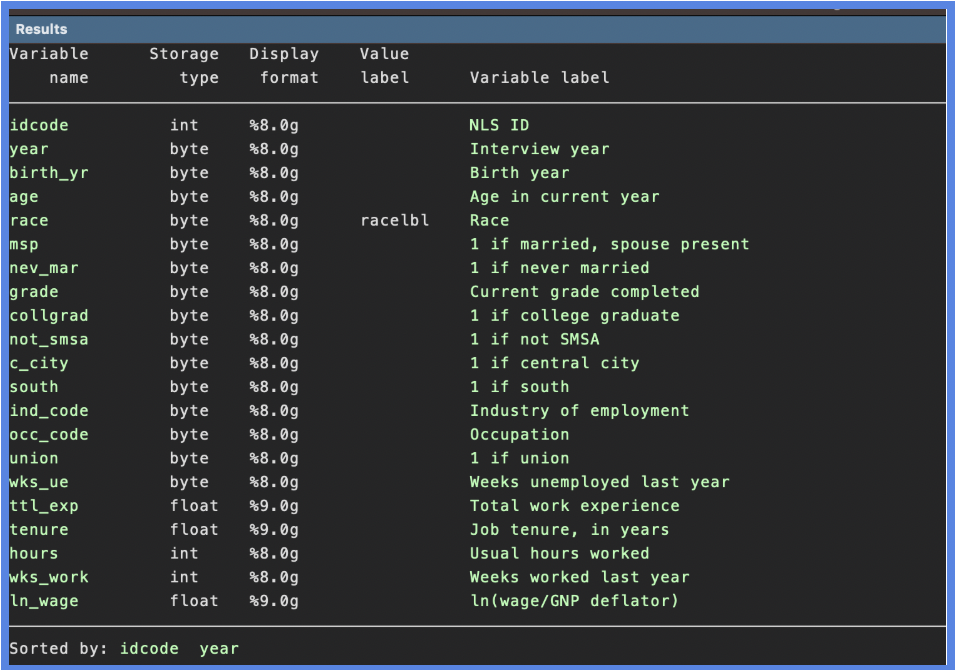Select the ind_code variable name
Screen dimensions: 958x670
tap(49, 411)
